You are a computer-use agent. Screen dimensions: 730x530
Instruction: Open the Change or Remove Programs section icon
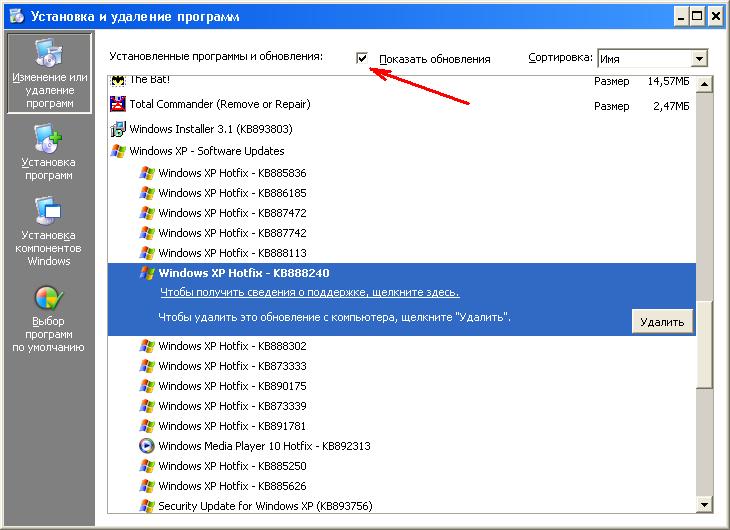coord(48,53)
